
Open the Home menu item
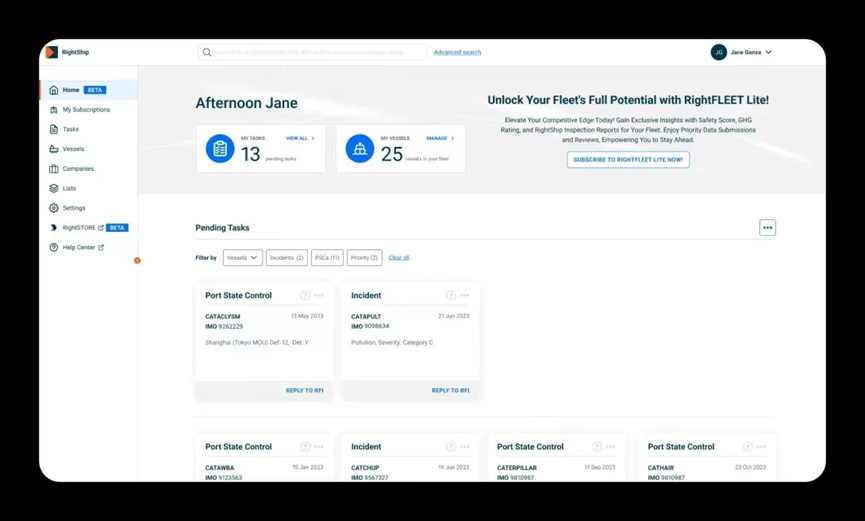[88, 90]
